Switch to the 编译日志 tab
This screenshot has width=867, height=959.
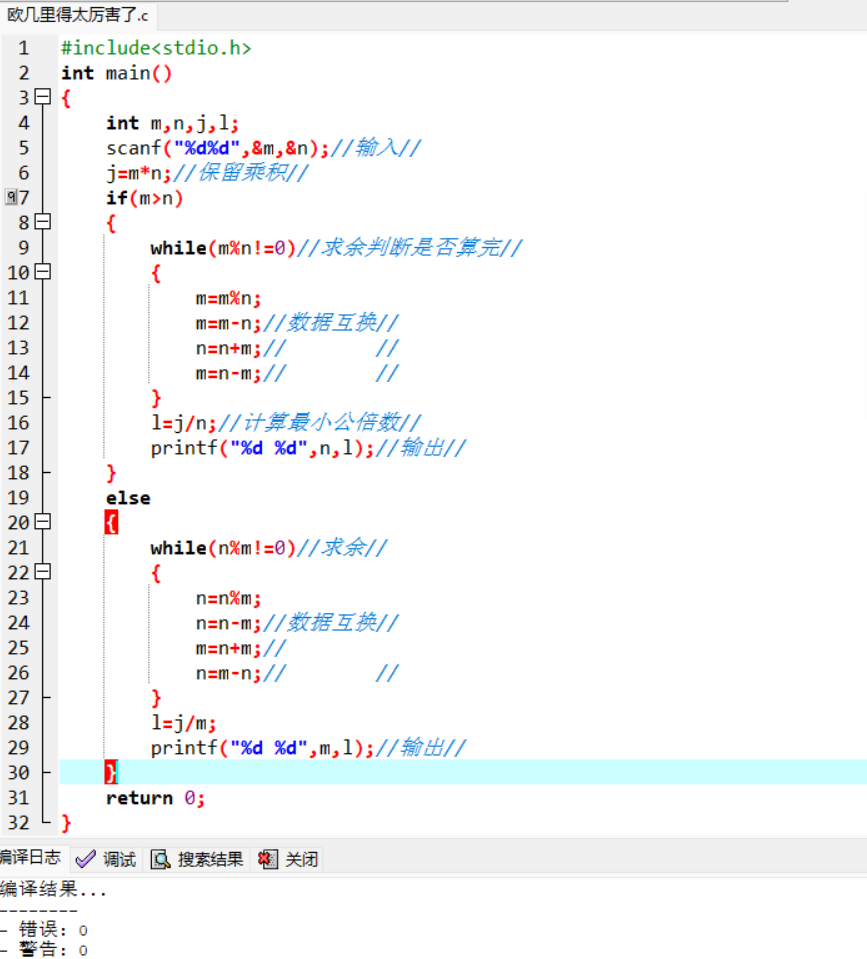click(x=31, y=857)
